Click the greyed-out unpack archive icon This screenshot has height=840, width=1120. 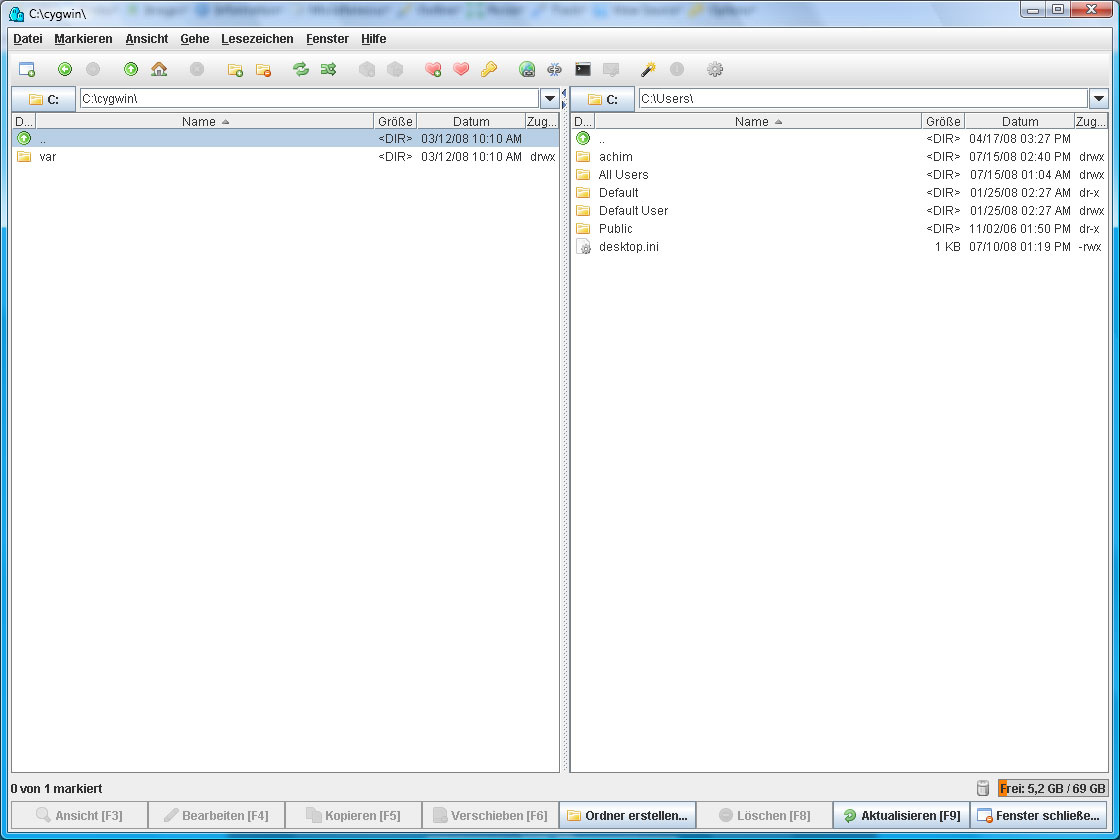[395, 69]
